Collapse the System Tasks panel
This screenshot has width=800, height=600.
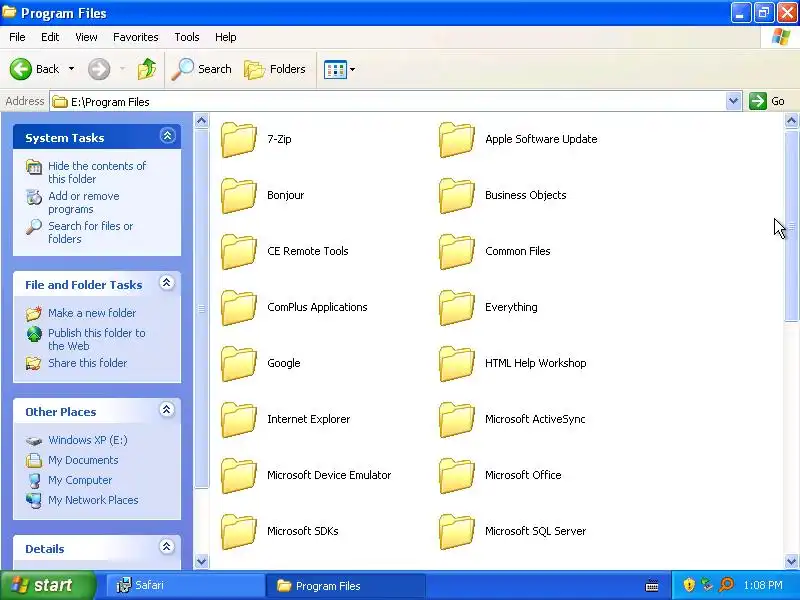[167, 136]
